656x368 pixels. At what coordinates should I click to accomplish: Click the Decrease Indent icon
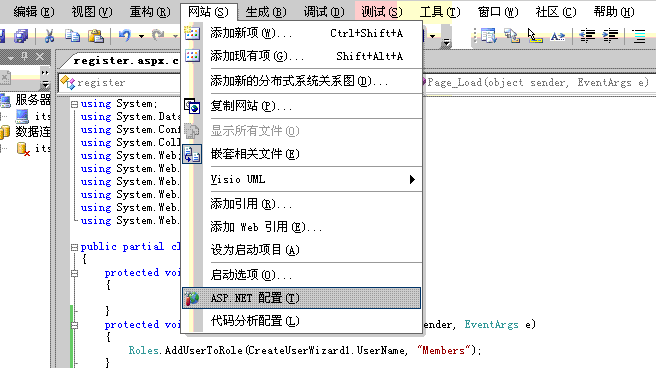(x=587, y=36)
